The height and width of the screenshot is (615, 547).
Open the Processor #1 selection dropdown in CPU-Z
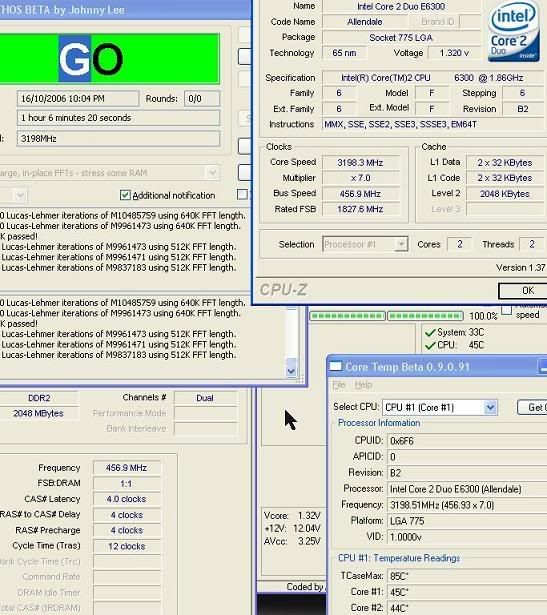[401, 244]
